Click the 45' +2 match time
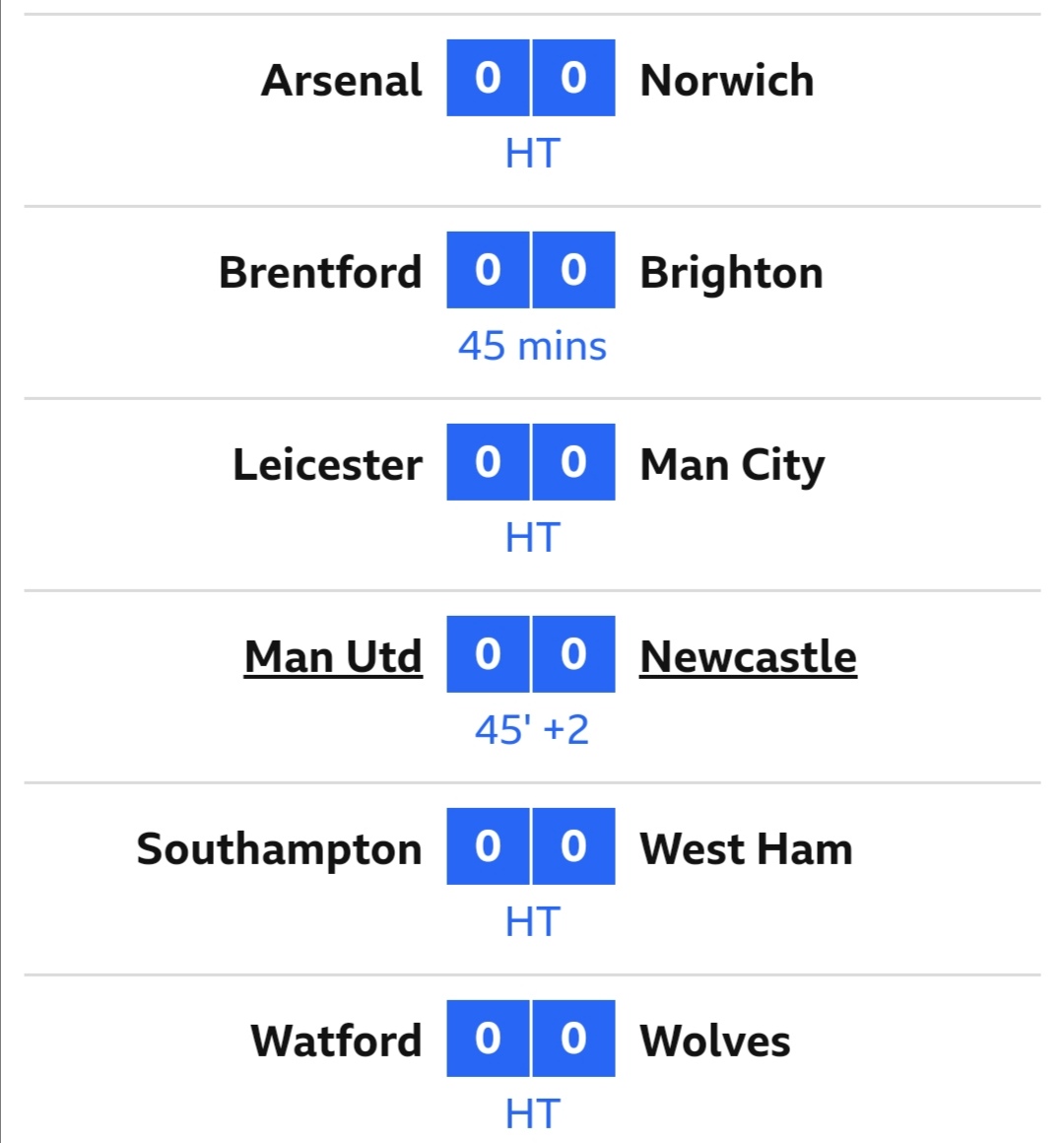Viewport: 1064px width, 1143px height. coord(532,730)
